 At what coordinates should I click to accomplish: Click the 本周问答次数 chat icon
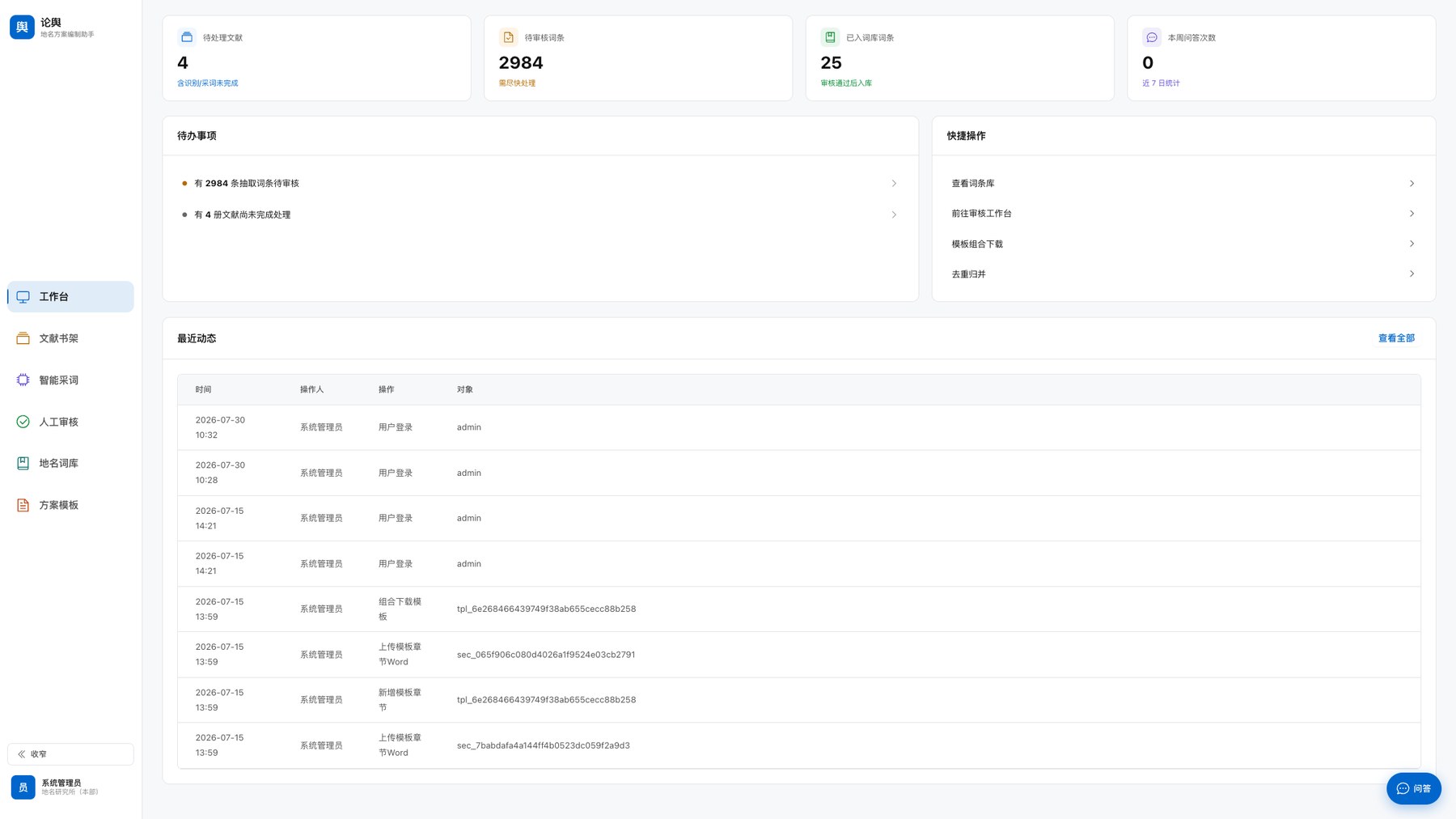click(1152, 37)
